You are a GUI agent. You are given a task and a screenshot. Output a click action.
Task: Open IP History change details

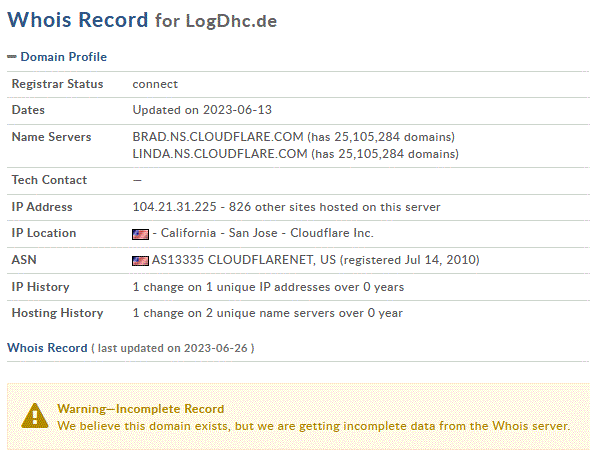click(x=268, y=287)
